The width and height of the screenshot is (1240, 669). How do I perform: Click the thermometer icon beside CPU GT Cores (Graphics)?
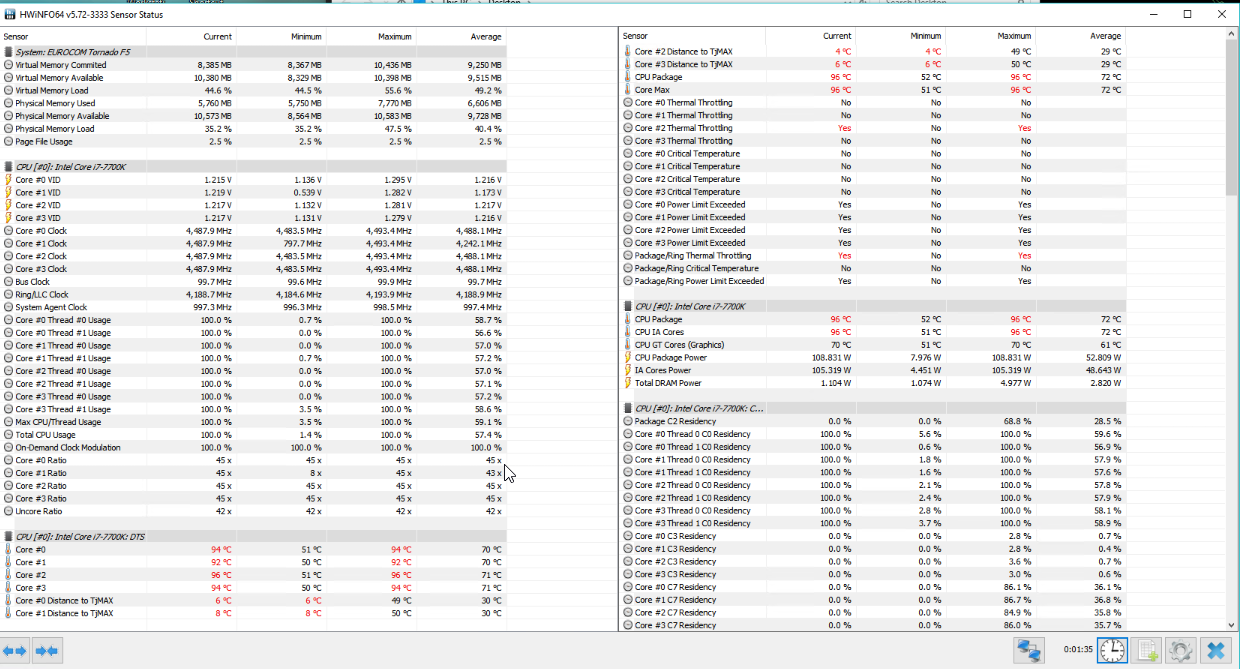coord(627,345)
